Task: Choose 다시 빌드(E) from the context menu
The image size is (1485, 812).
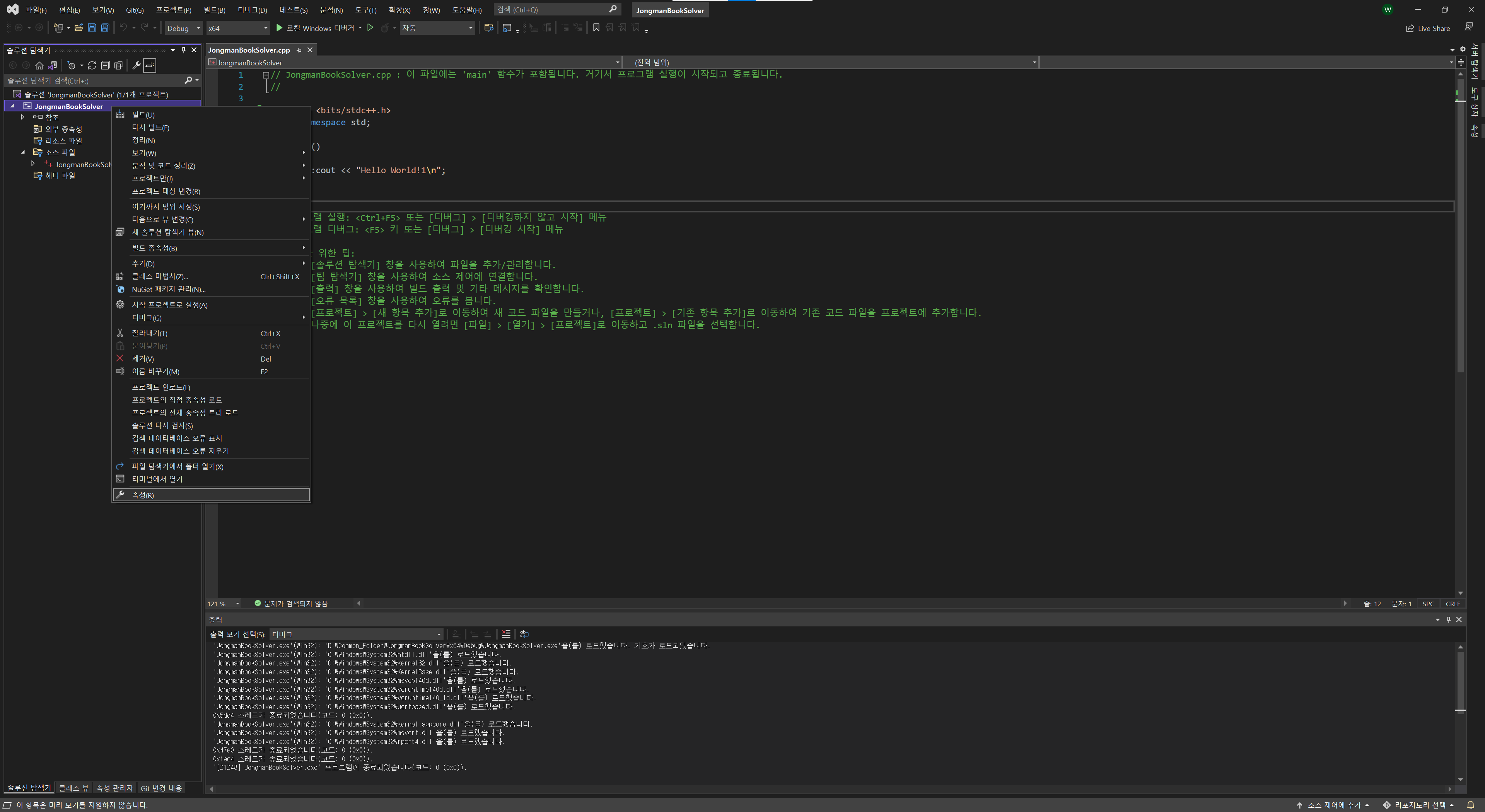Action: click(150, 127)
